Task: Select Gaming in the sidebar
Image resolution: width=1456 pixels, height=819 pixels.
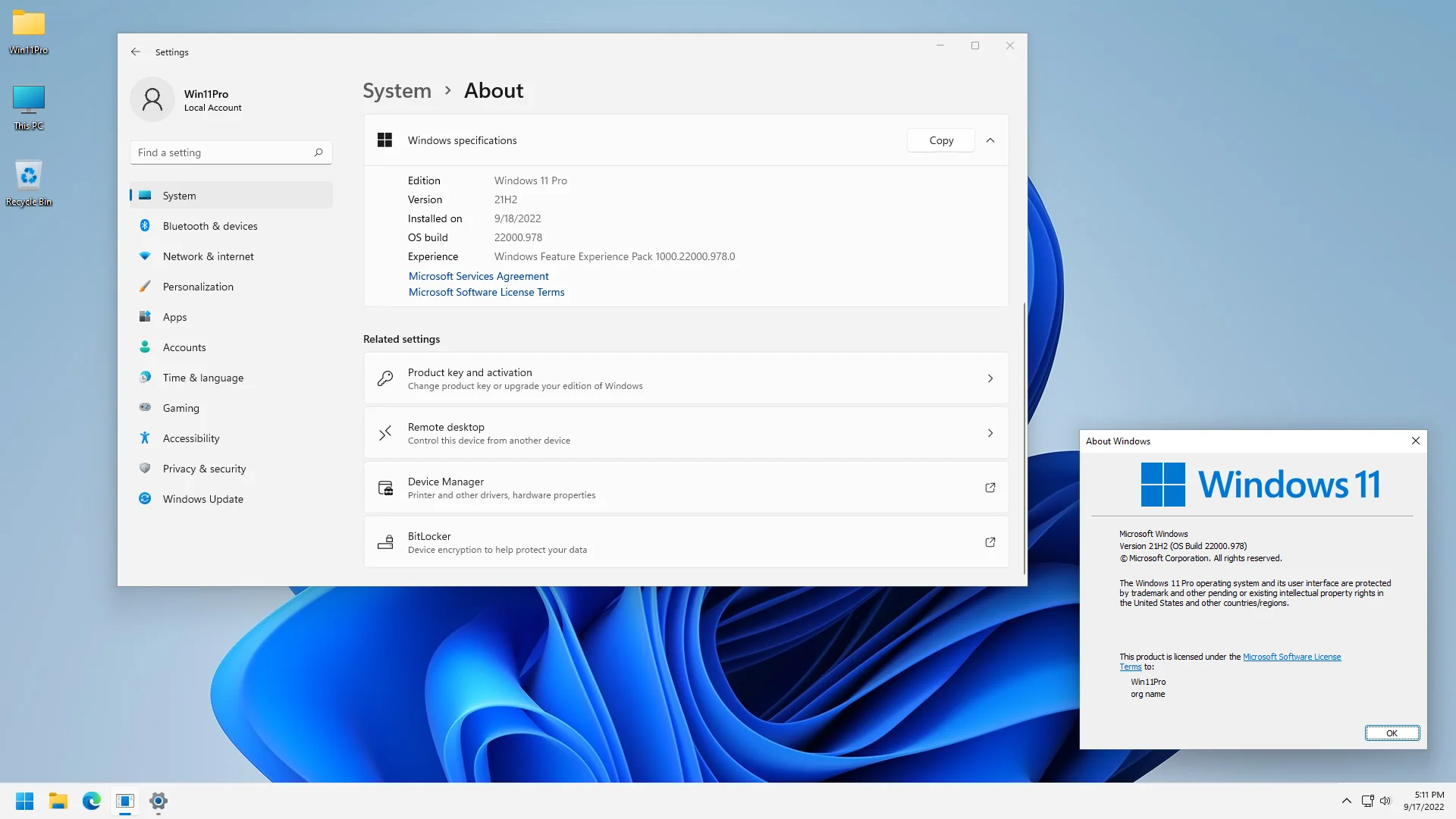Action: (x=180, y=408)
